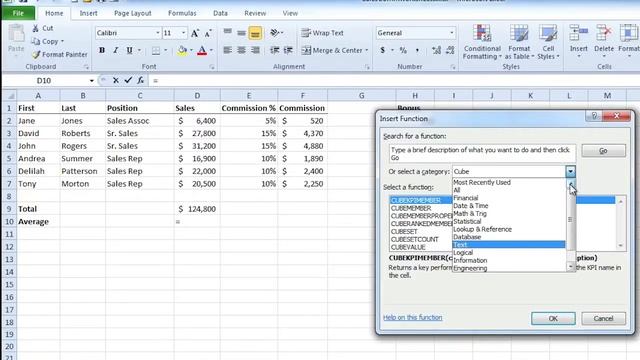This screenshot has width=640, height=360.
Task: Select Logical category in list
Action: point(509,252)
